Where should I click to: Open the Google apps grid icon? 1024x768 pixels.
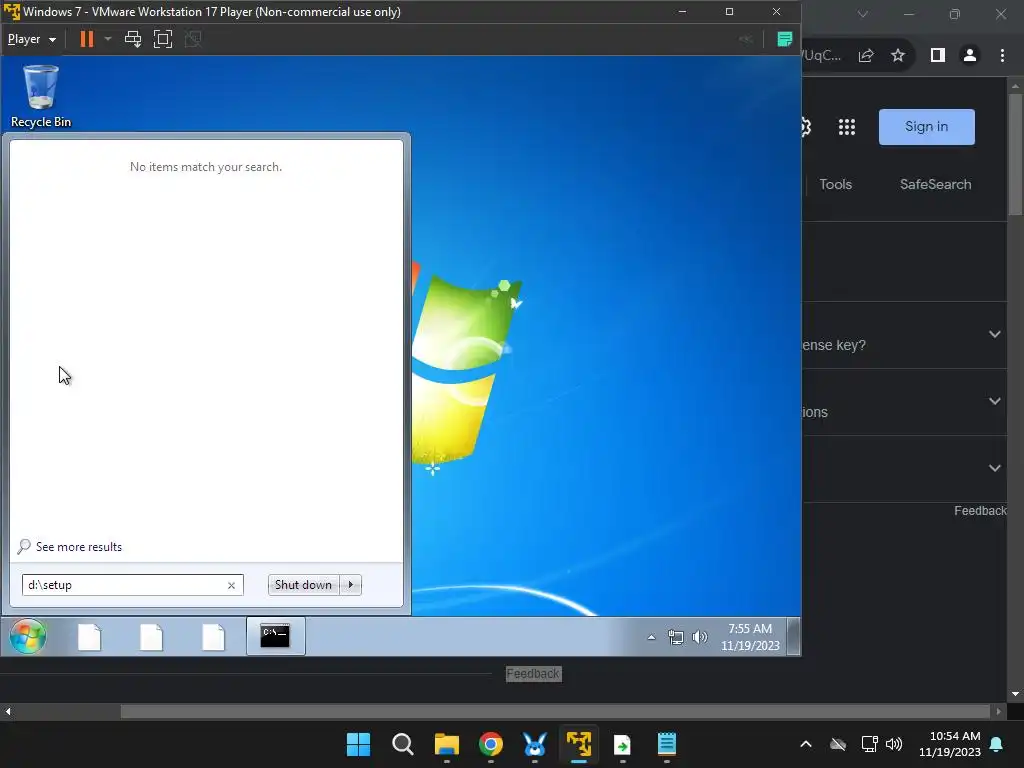tap(846, 127)
